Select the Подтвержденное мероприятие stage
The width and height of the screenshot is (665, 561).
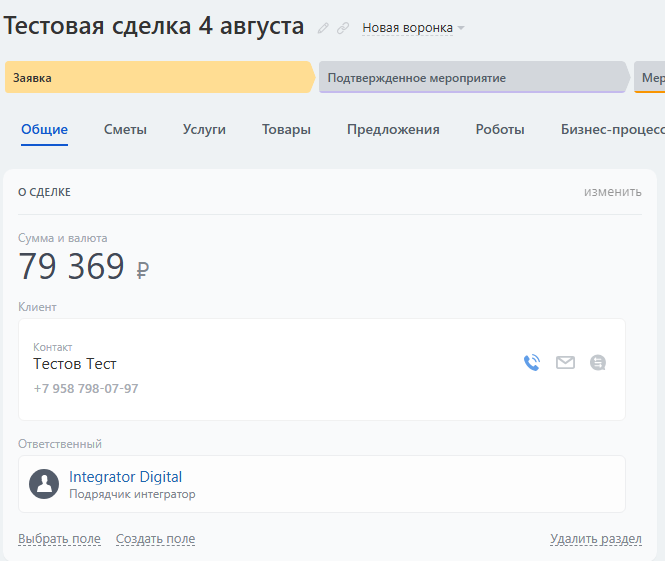coord(474,77)
